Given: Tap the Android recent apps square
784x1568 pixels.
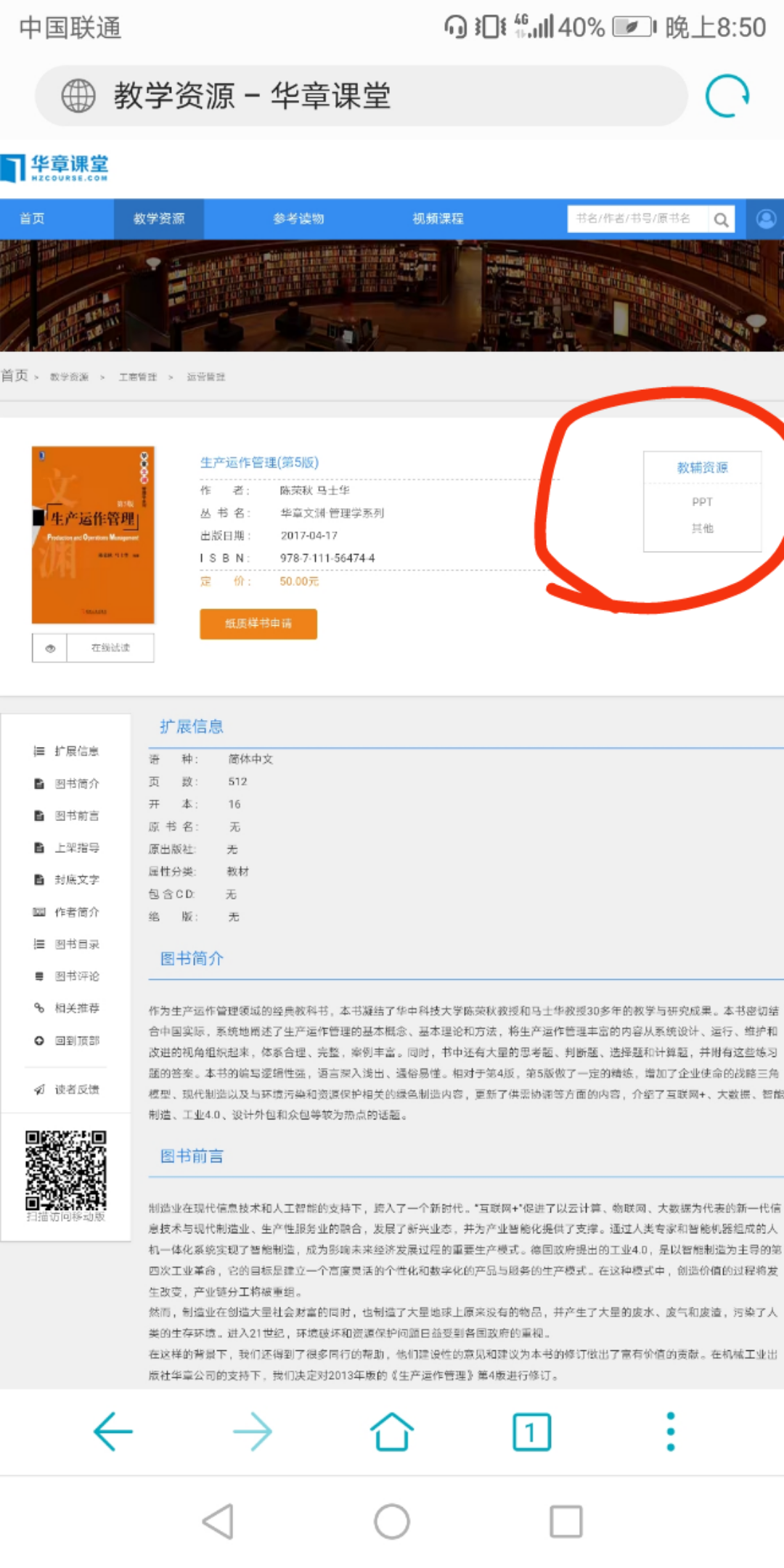Looking at the screenshot, I should [x=566, y=1521].
